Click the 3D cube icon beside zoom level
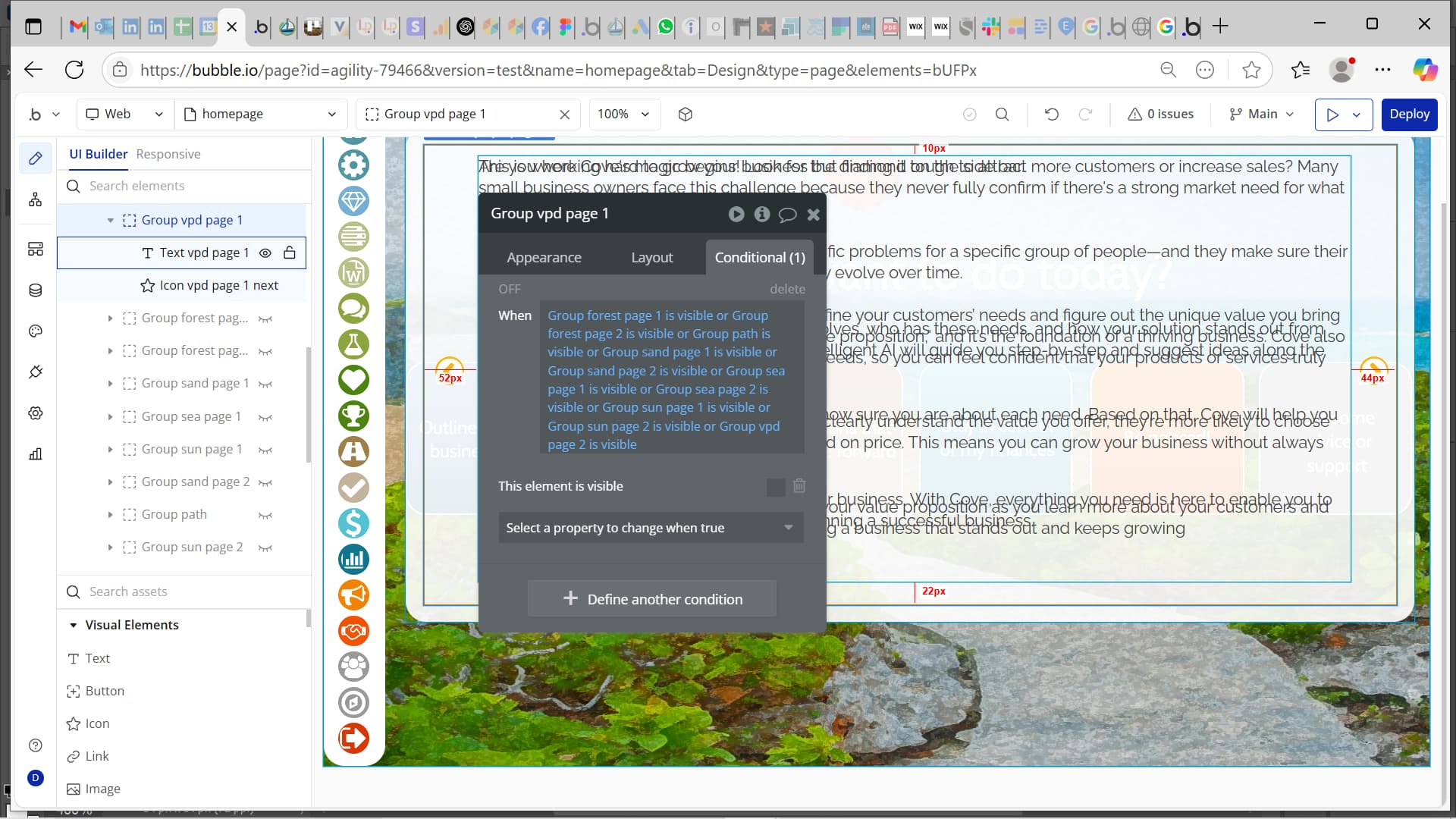This screenshot has width=1456, height=819. 686,115
